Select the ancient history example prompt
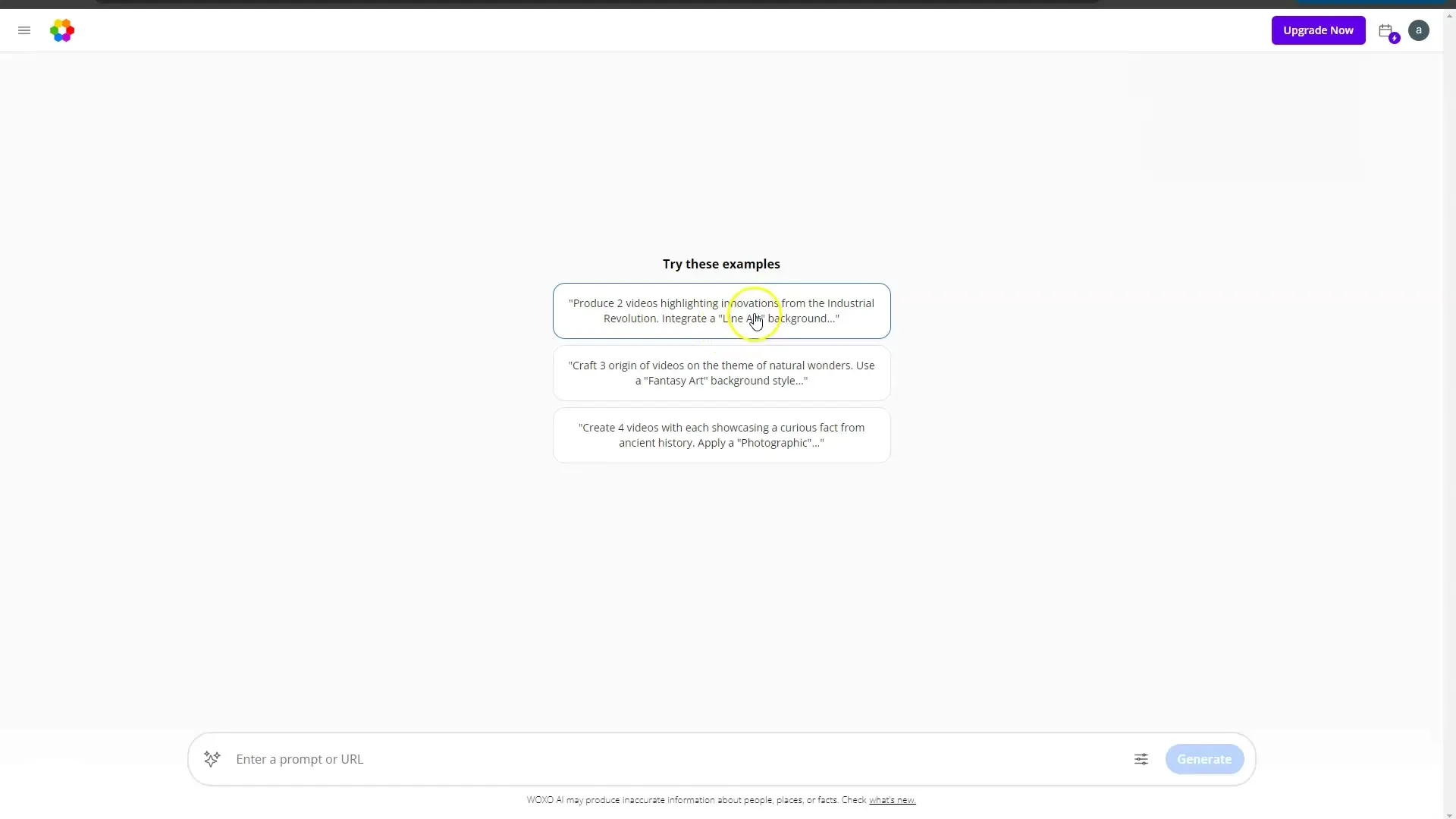 (x=721, y=435)
